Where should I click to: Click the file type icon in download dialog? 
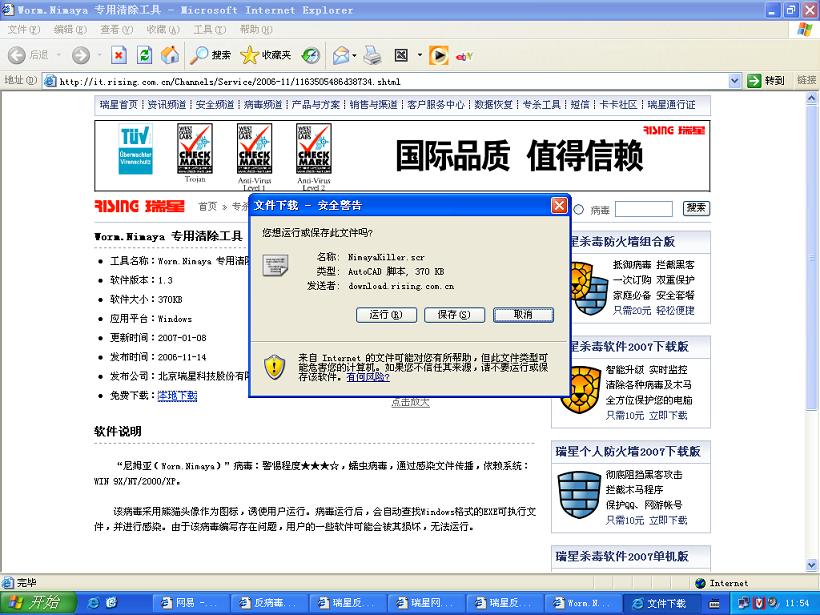point(275,265)
